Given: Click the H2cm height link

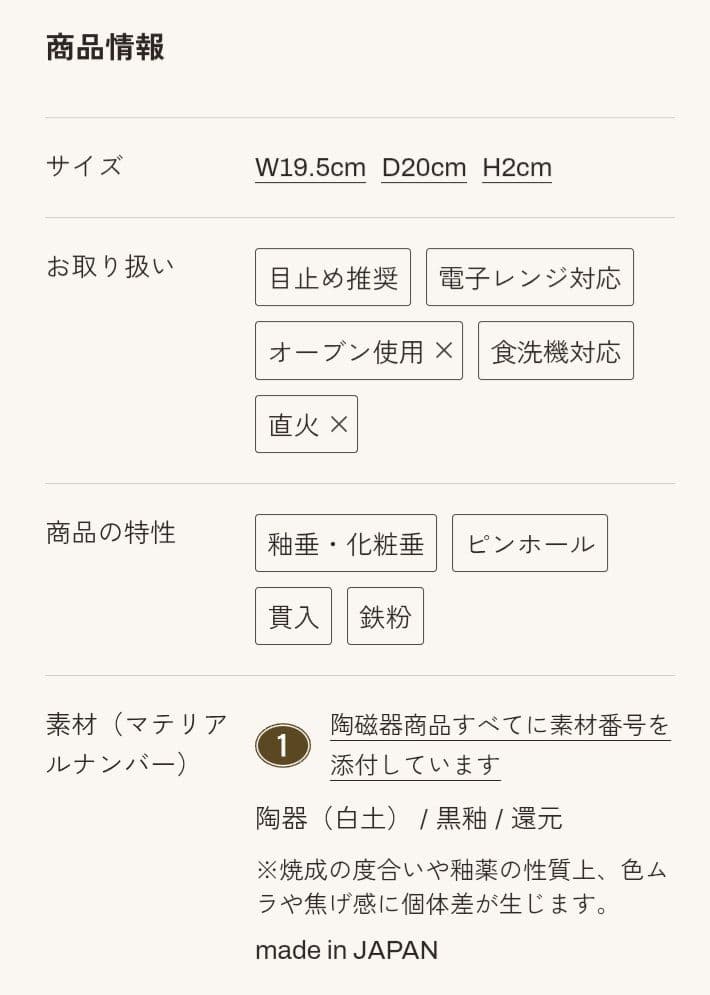Looking at the screenshot, I should click(516, 167).
